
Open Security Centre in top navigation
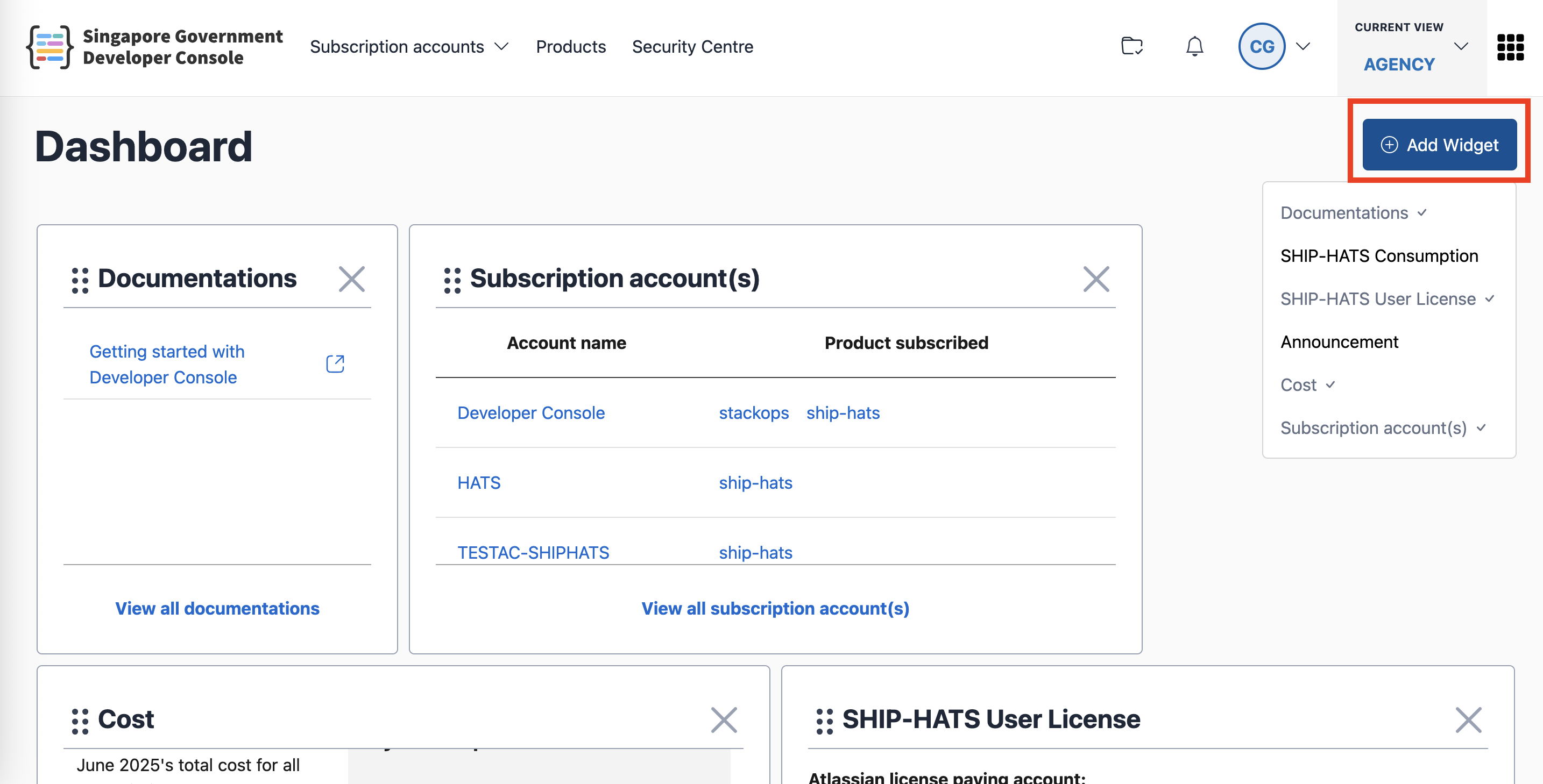(x=692, y=47)
